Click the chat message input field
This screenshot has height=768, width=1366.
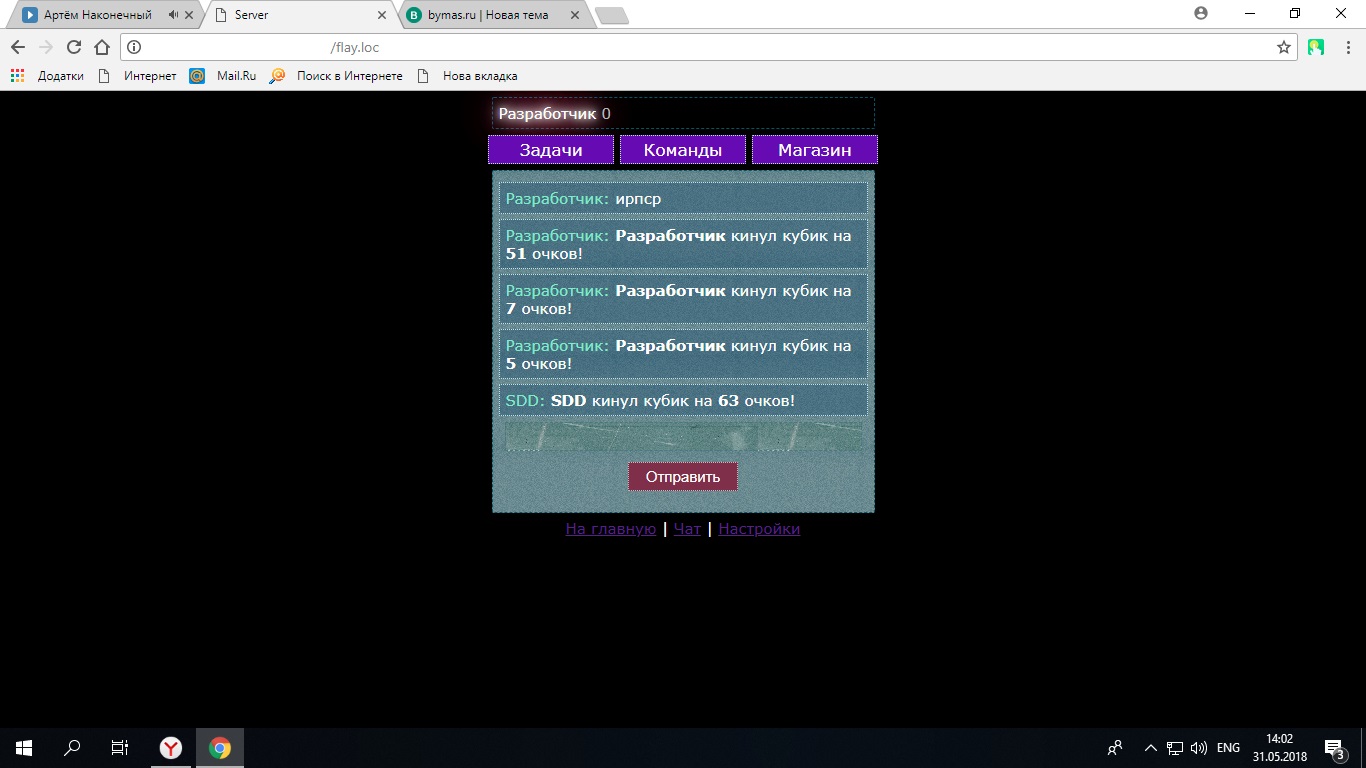click(683, 436)
